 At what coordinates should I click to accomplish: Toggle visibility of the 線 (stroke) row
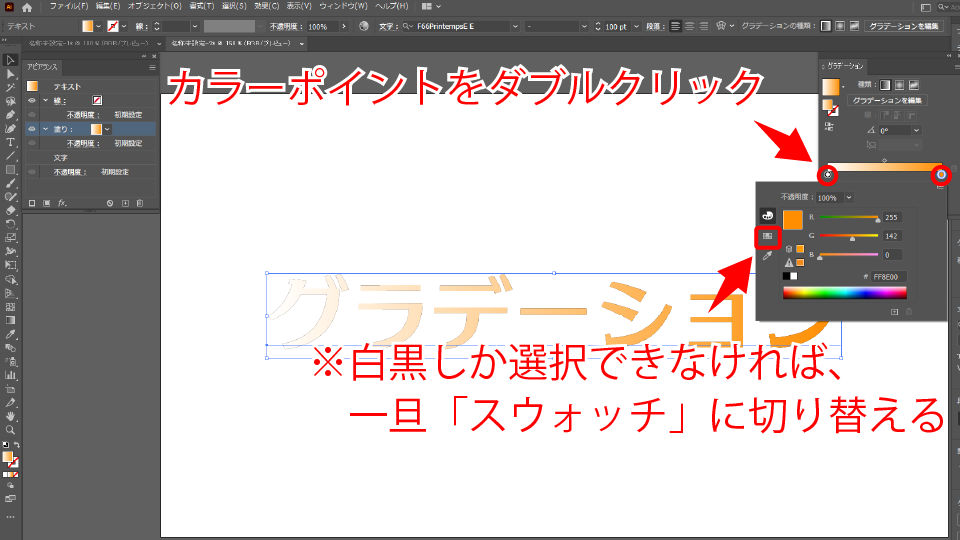(x=32, y=100)
